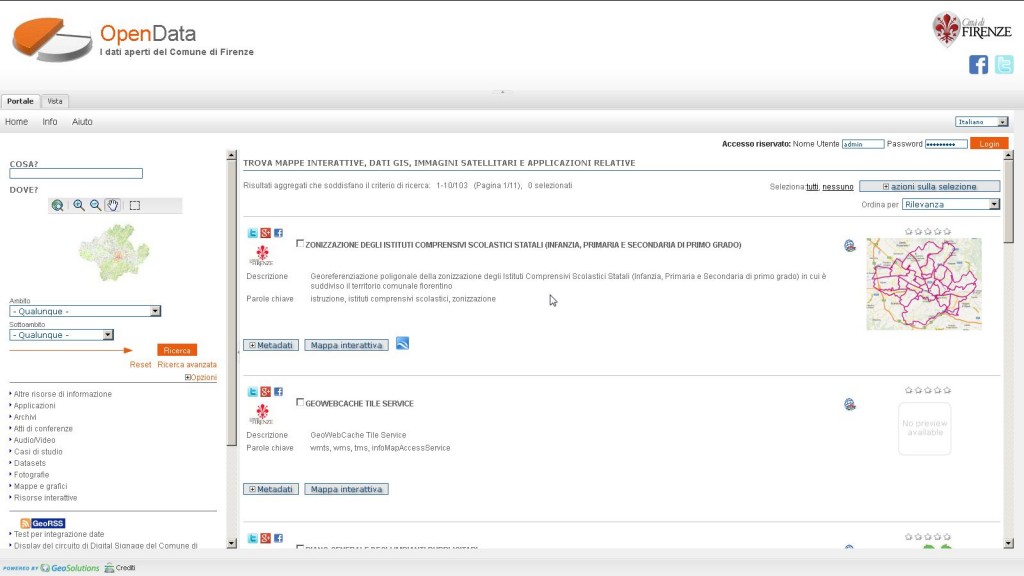Click the COSA search text field
The height and width of the screenshot is (576, 1024).
[x=76, y=174]
